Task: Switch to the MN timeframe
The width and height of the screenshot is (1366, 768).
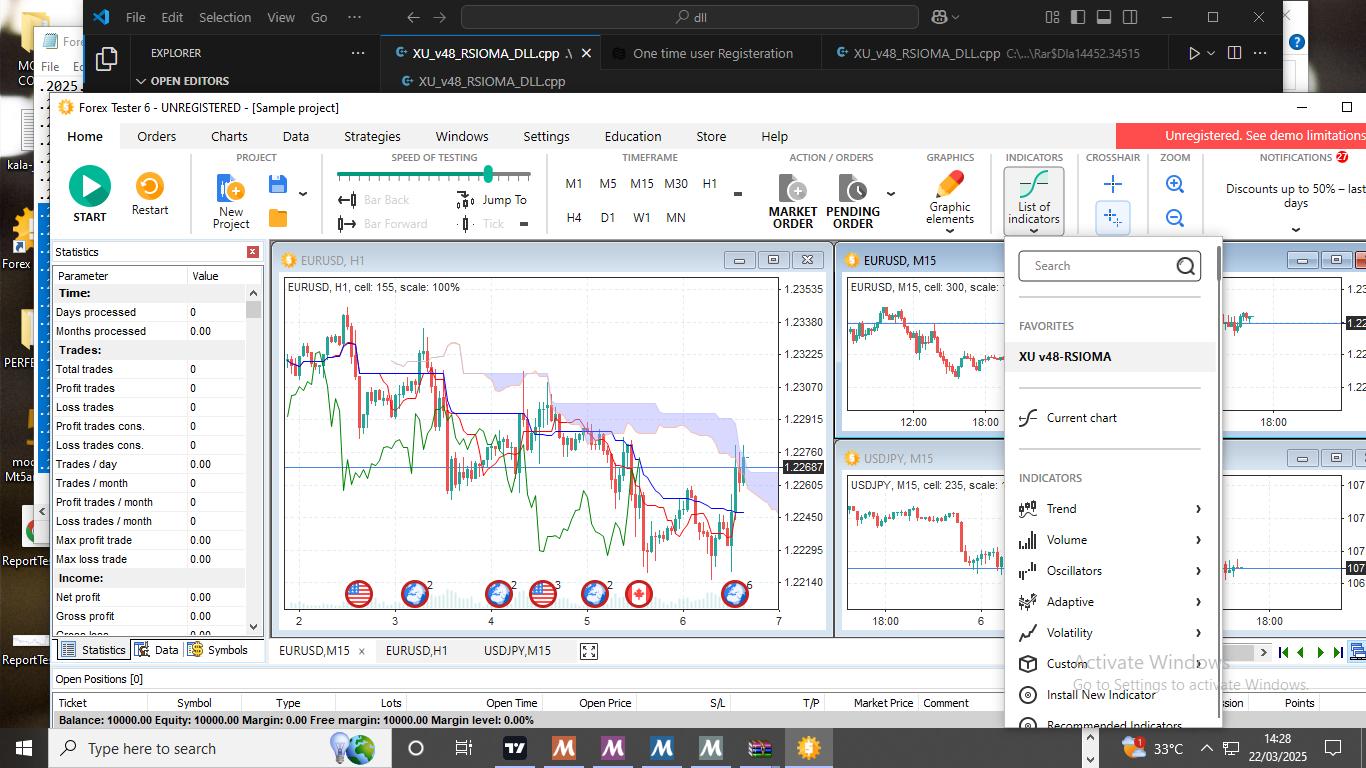Action: (x=676, y=217)
